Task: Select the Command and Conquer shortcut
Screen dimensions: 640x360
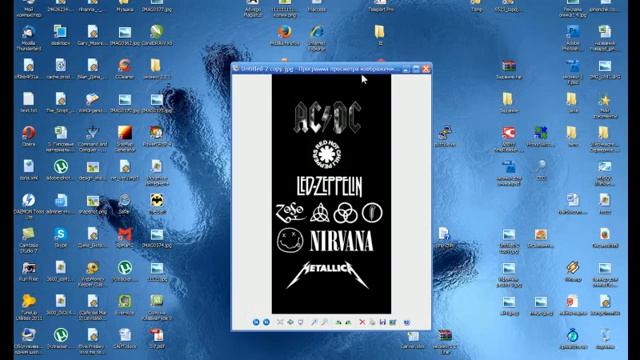Action: [x=93, y=139]
